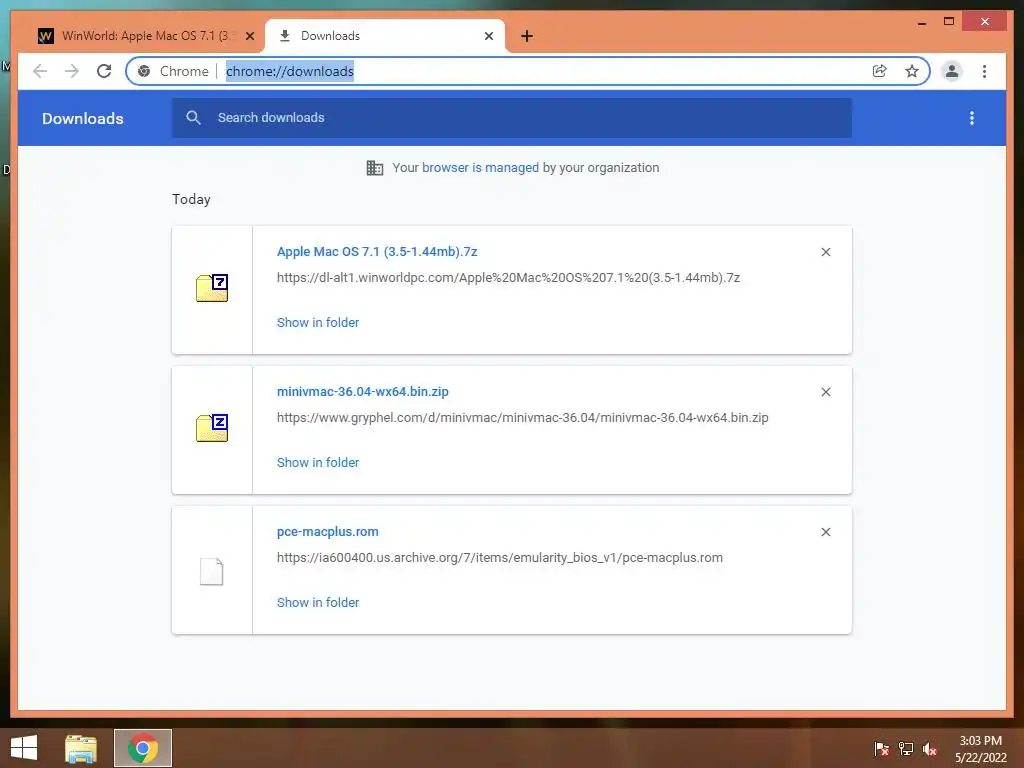Click the winworldpc.com download URL text

coord(508,278)
